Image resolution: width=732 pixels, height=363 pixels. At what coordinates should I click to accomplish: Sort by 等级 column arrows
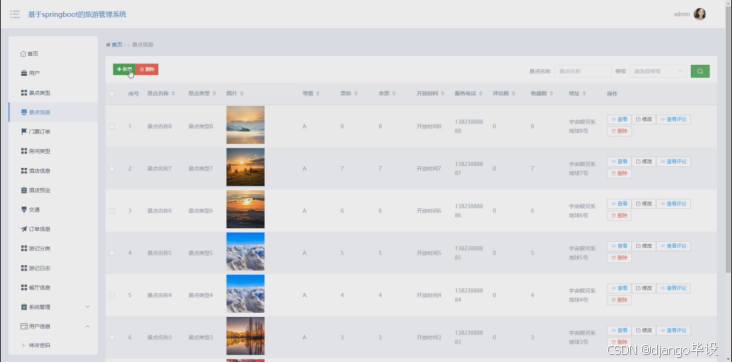coord(317,94)
